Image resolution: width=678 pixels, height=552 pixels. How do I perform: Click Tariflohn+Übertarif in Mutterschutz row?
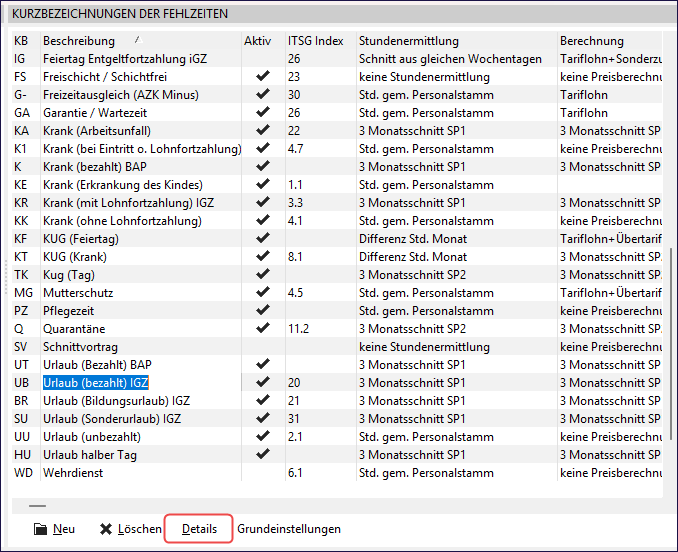point(611,293)
